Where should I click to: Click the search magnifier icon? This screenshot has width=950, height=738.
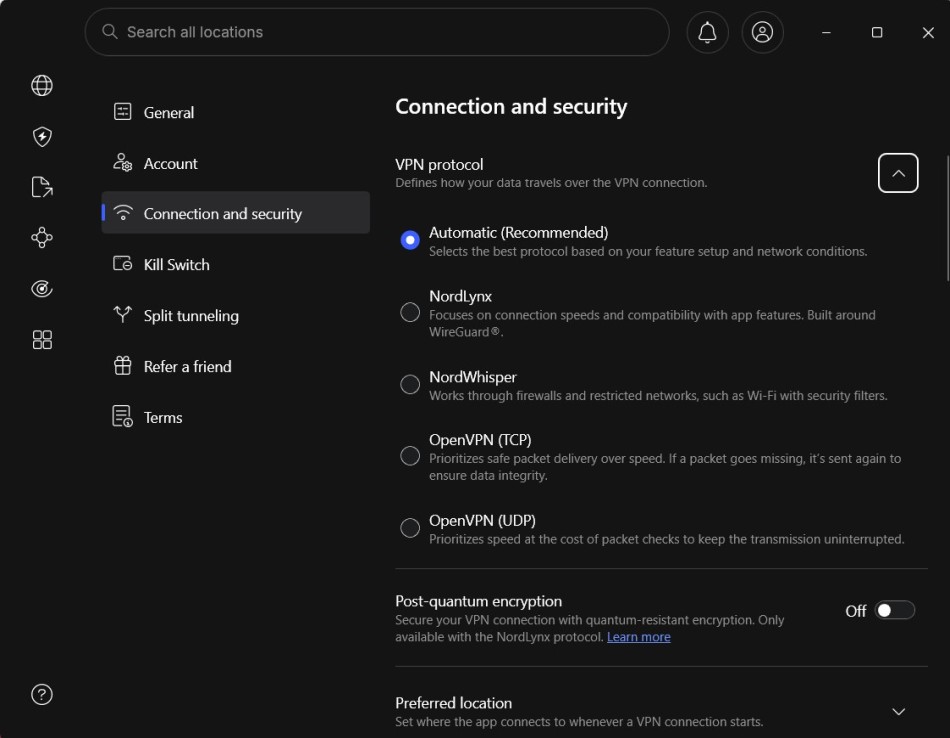(x=110, y=32)
